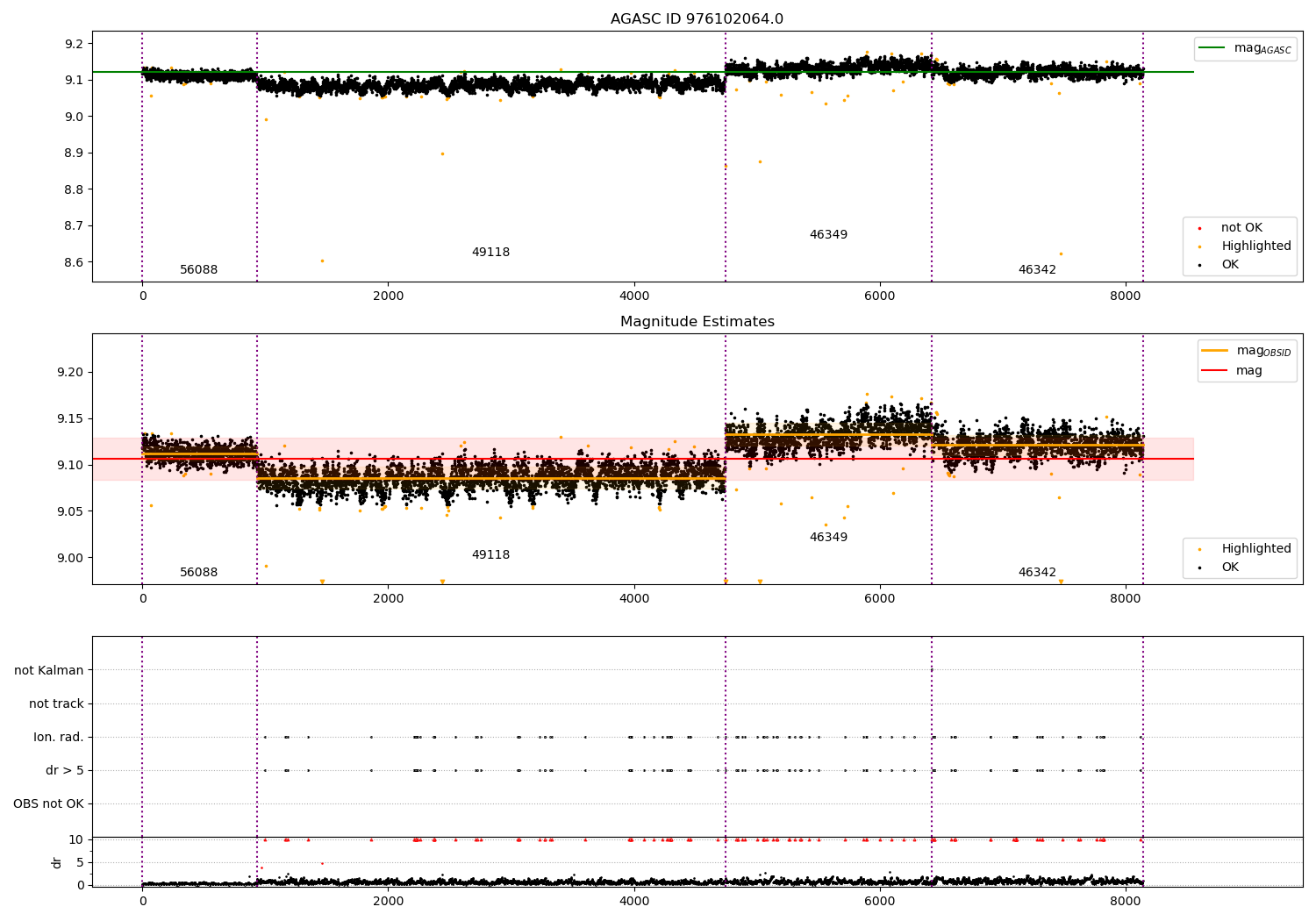Click the 9.10 tick label on middle plot
The width and height of the screenshot is (1316, 921).
pyautogui.click(x=71, y=466)
